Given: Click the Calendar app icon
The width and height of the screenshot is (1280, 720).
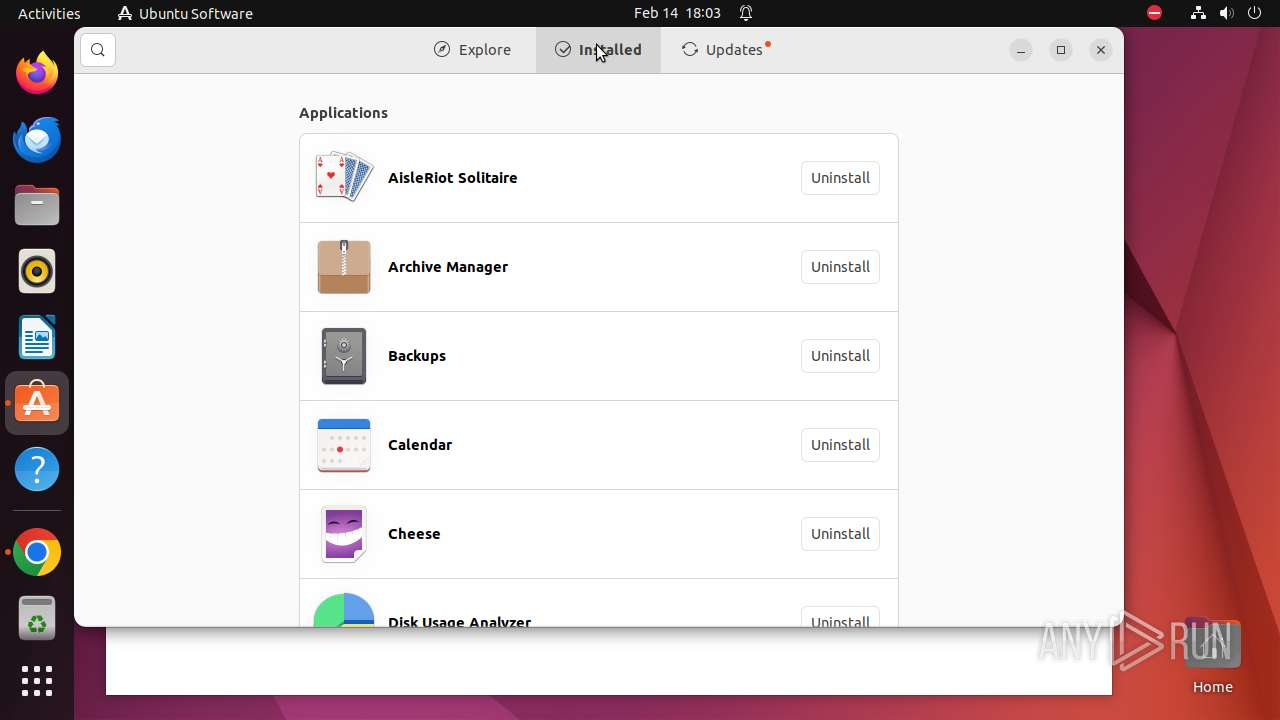Looking at the screenshot, I should pyautogui.click(x=344, y=445).
